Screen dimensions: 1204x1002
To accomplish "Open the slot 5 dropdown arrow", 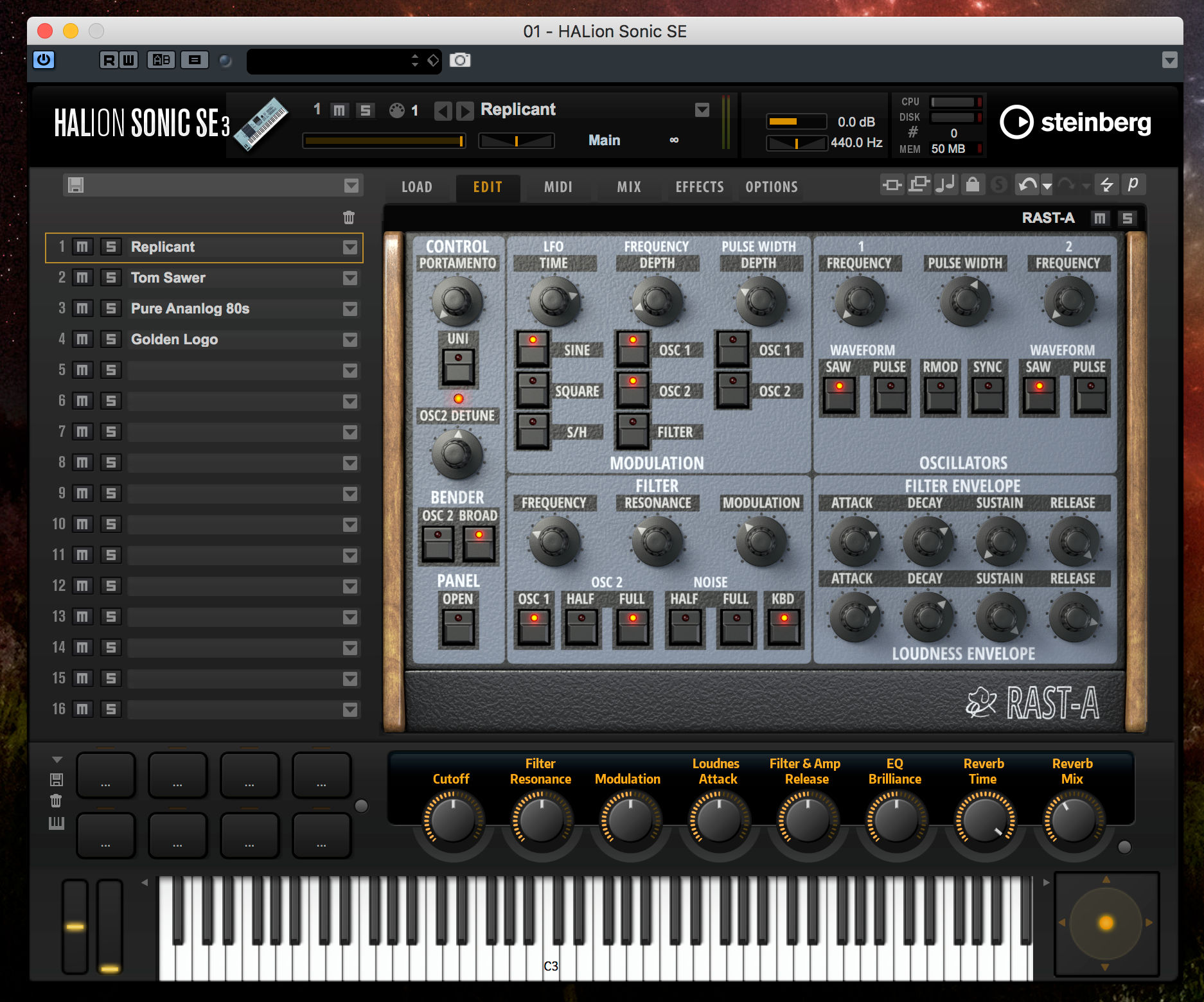I will [x=350, y=371].
